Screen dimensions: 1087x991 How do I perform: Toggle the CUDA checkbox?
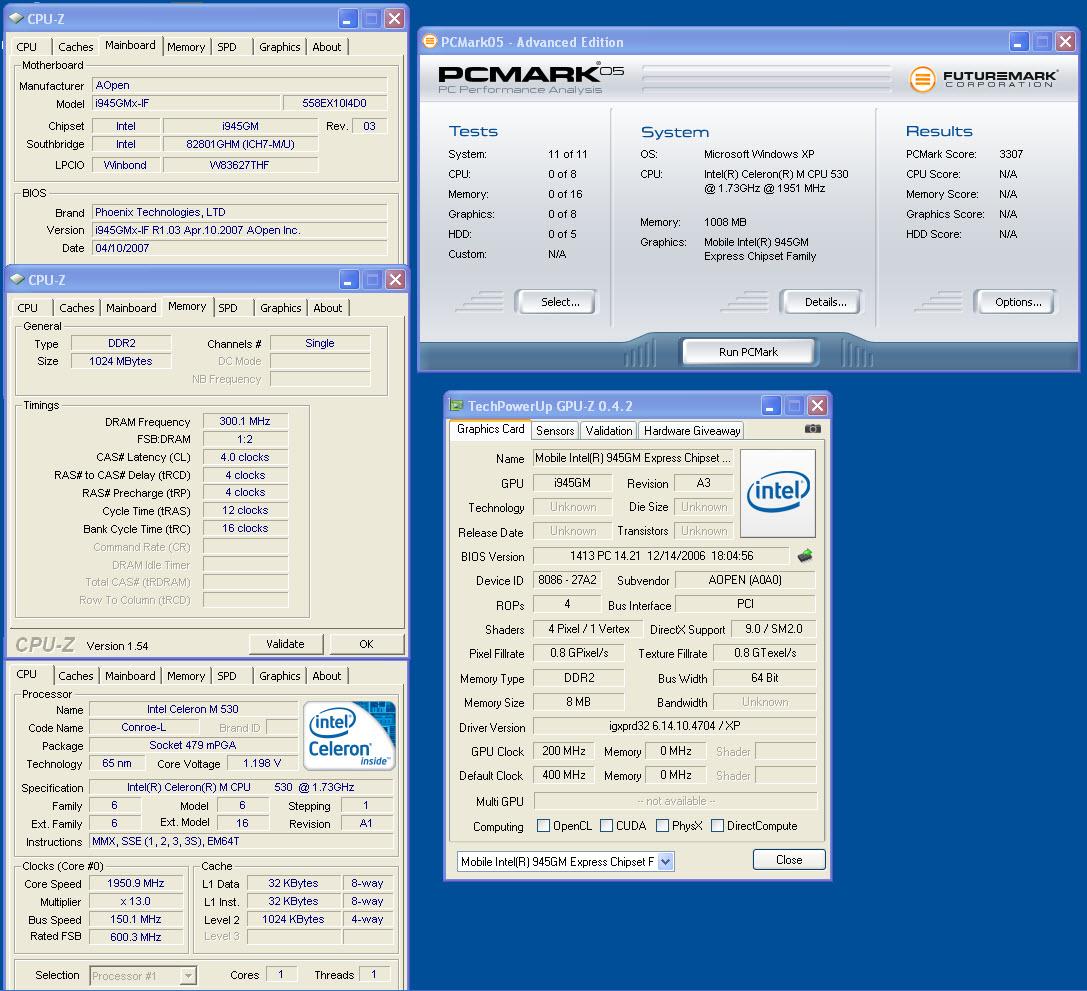click(x=607, y=825)
